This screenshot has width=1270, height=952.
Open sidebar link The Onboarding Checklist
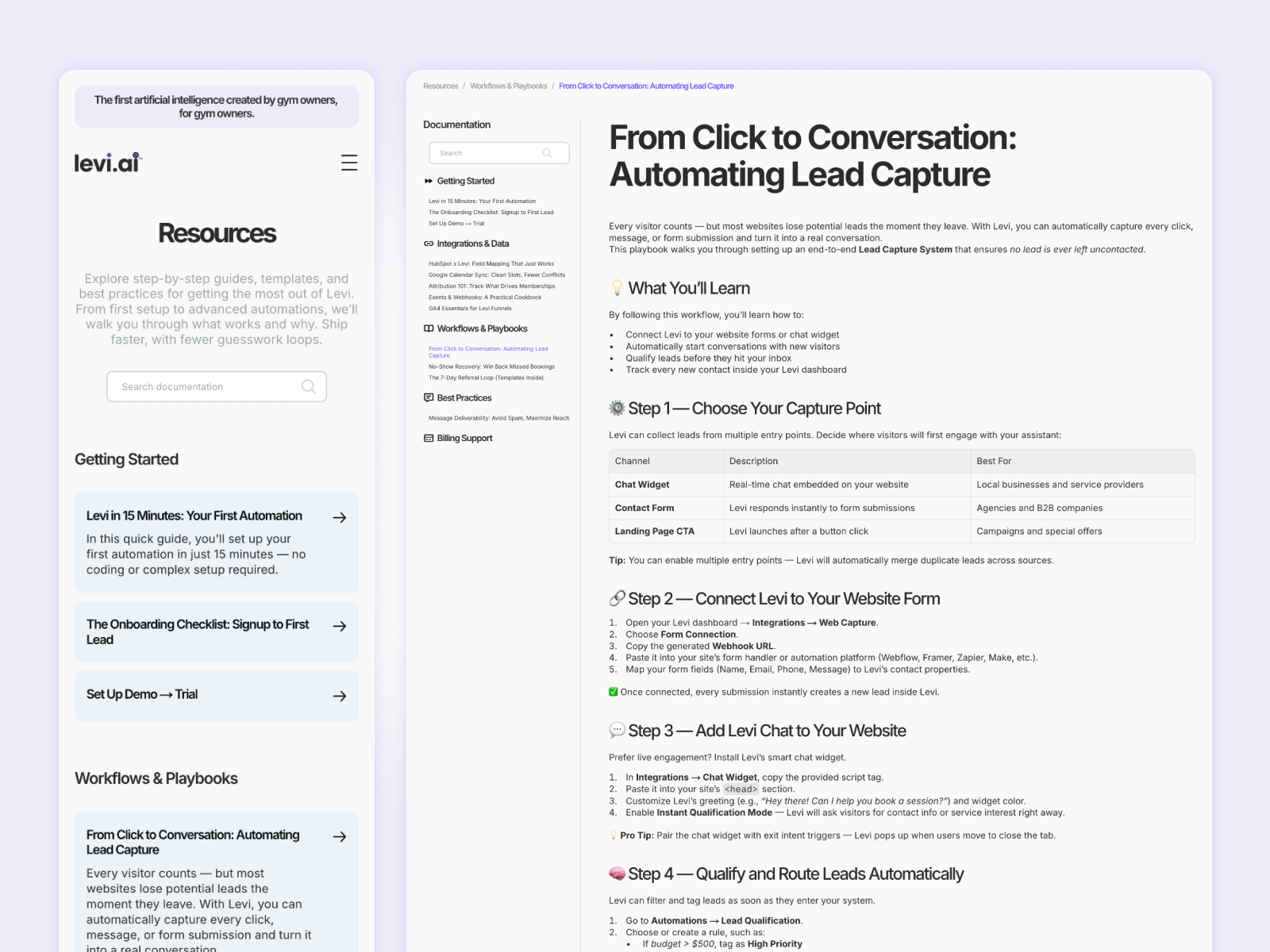[491, 213]
